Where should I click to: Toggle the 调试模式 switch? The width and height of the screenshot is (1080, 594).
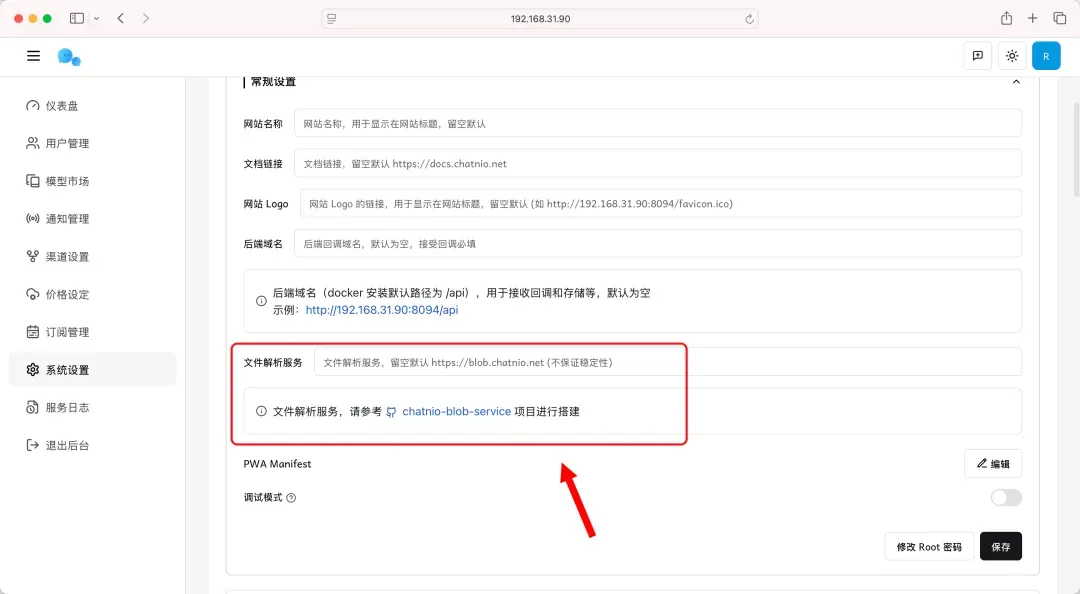pyautogui.click(x=1006, y=498)
